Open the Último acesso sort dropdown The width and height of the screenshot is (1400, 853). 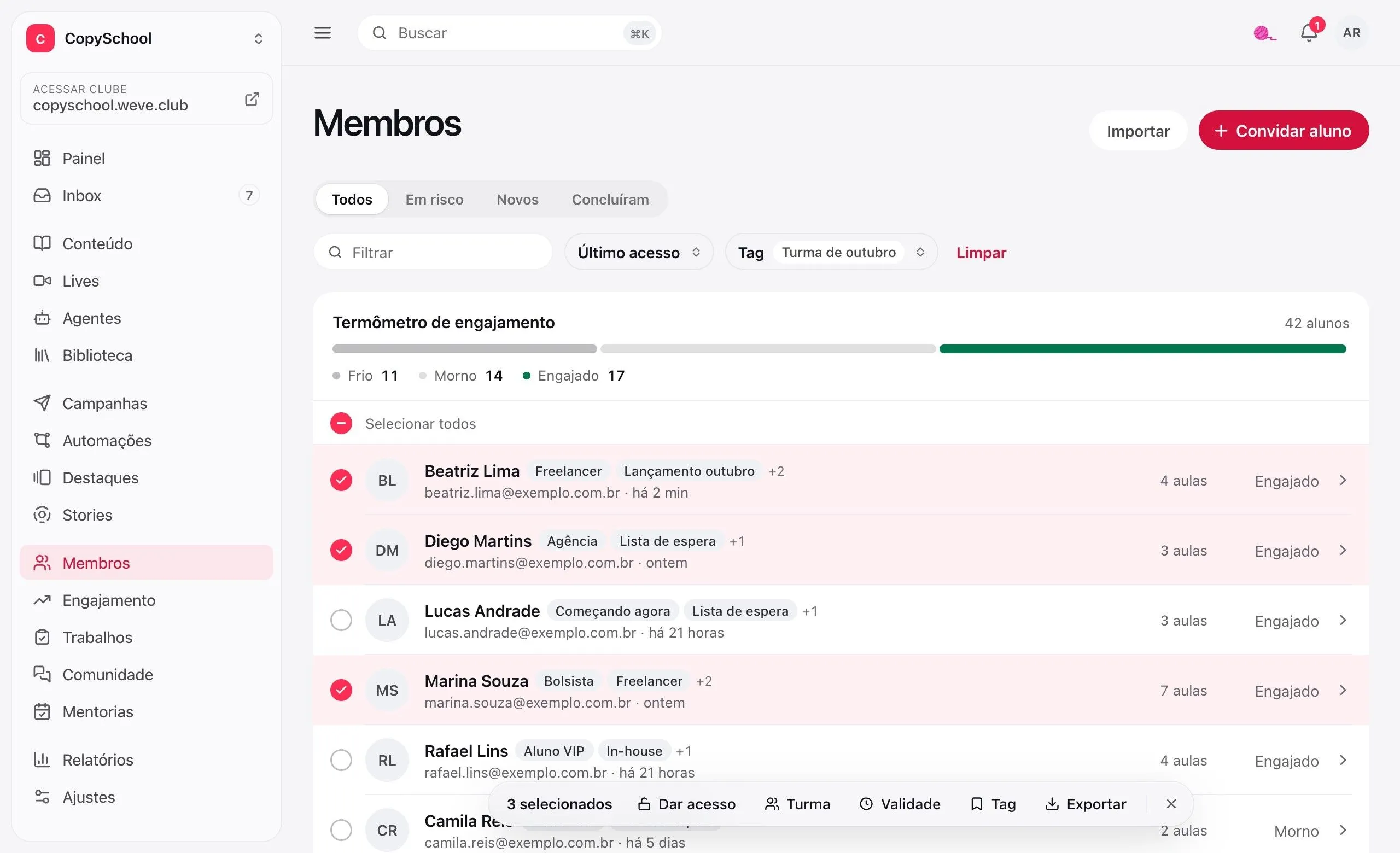639,252
